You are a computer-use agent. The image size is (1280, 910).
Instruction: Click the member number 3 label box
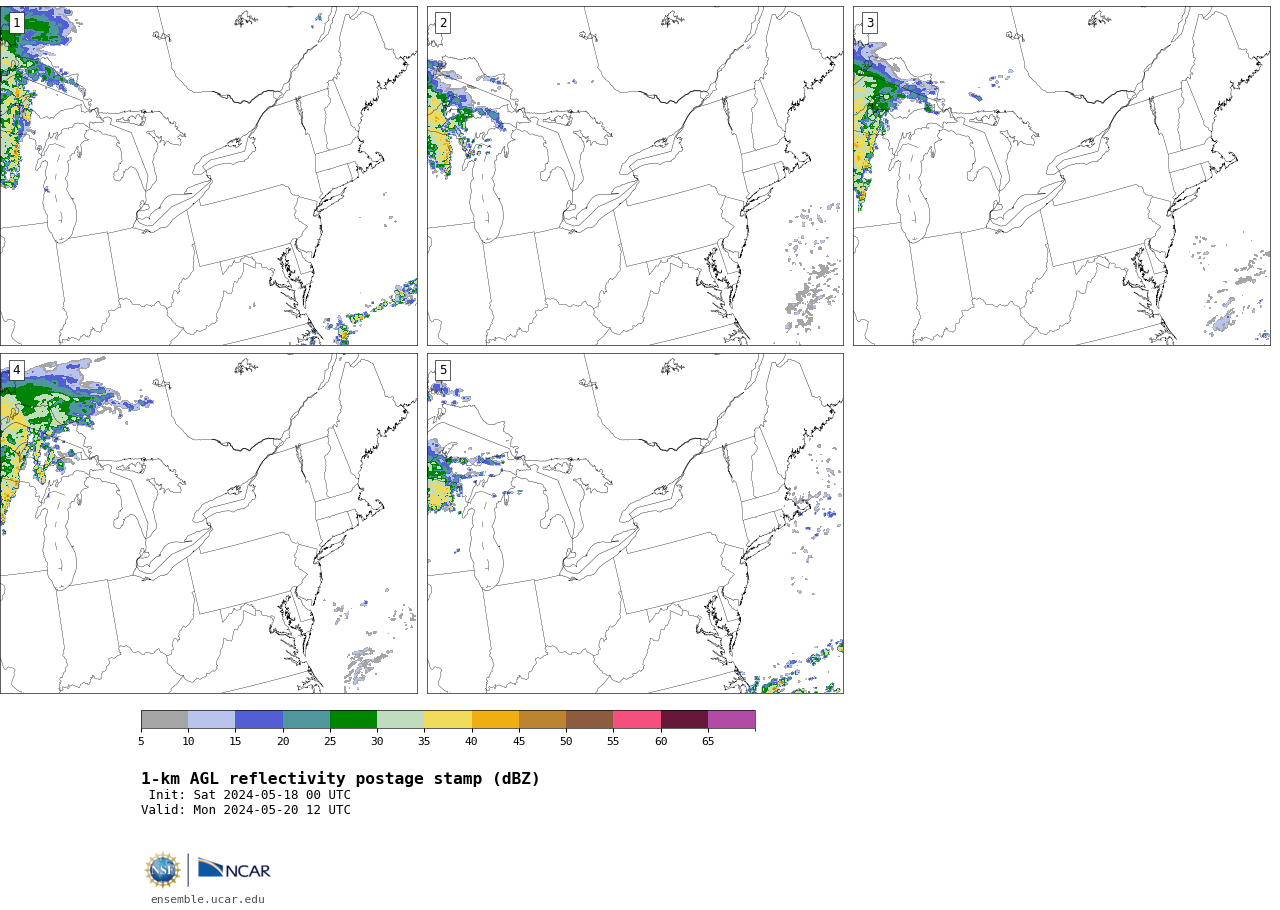(869, 23)
